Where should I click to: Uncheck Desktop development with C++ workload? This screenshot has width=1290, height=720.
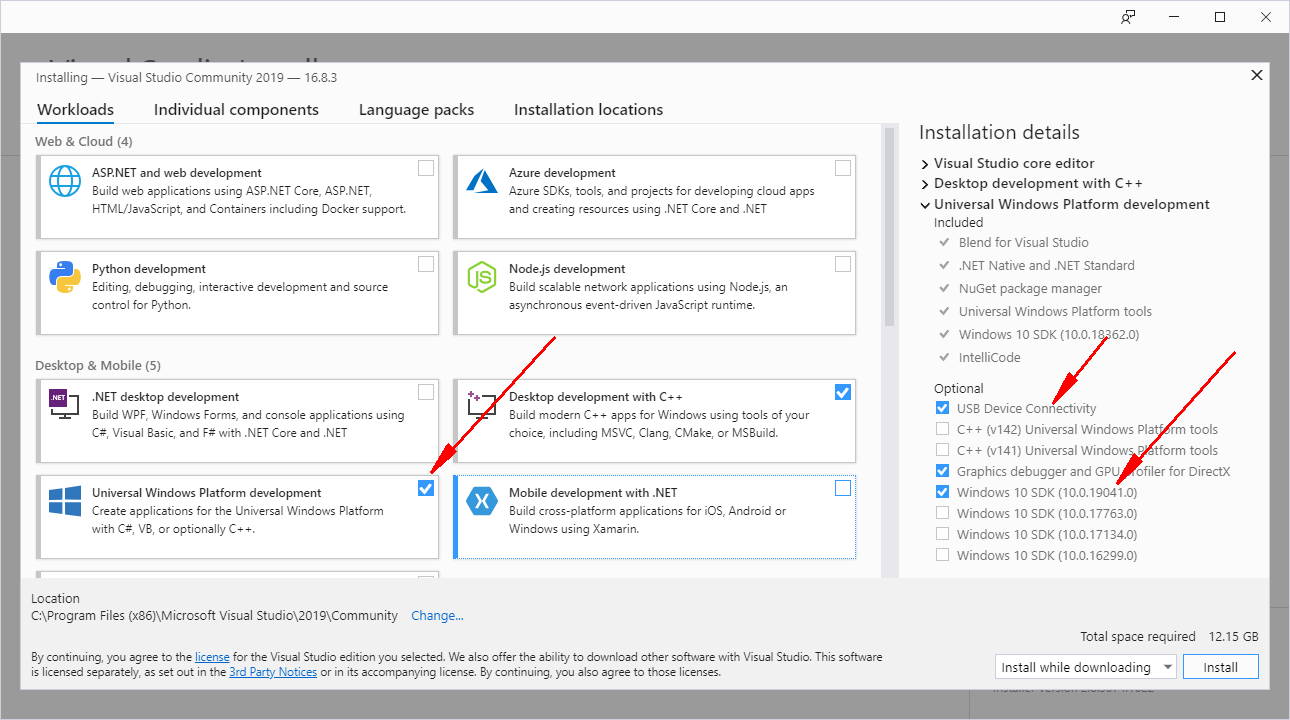[843, 392]
